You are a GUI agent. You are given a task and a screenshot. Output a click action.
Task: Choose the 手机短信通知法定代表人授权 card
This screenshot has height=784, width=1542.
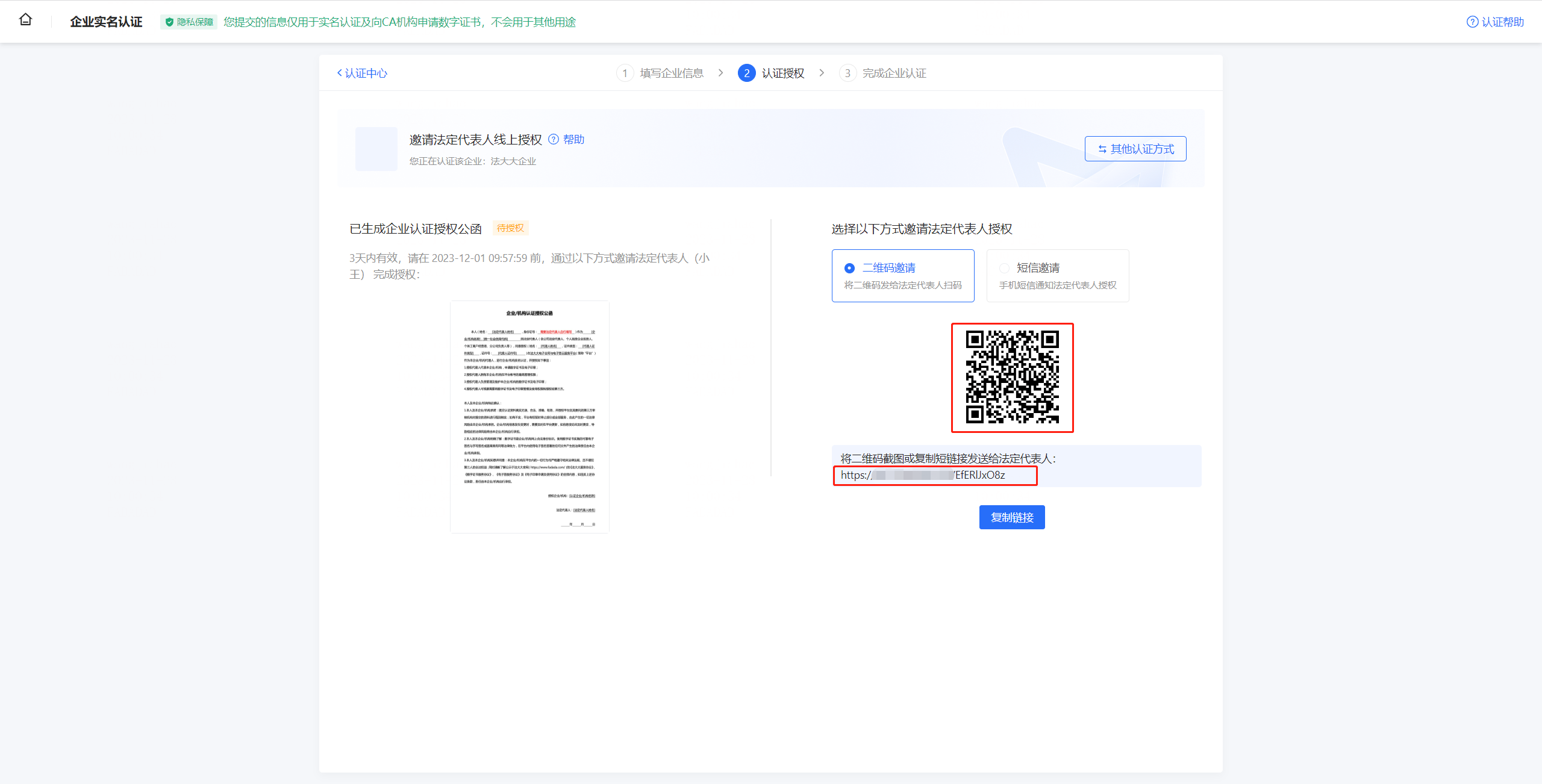1057,285
